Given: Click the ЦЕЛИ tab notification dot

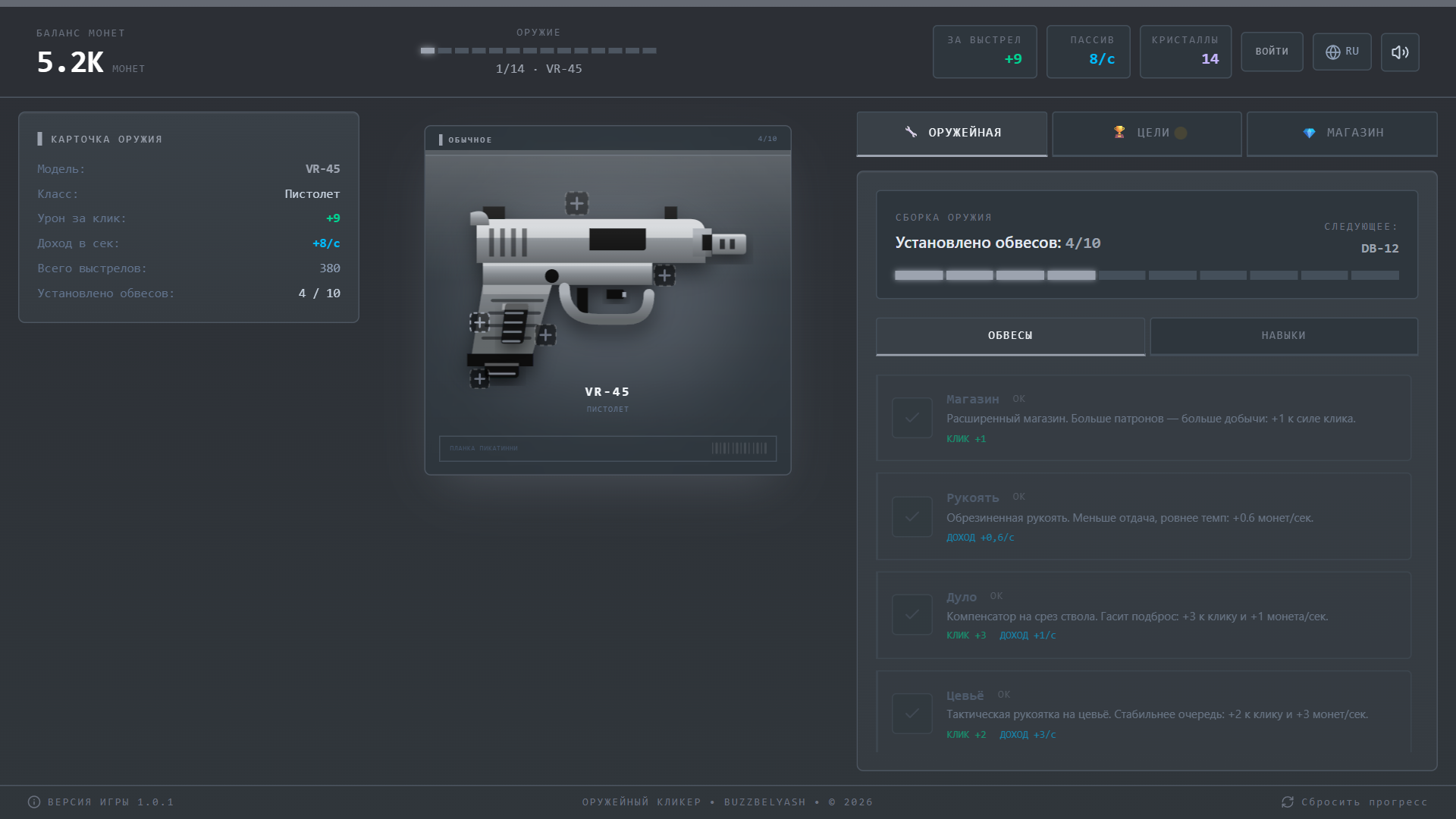Looking at the screenshot, I should coord(1181,133).
